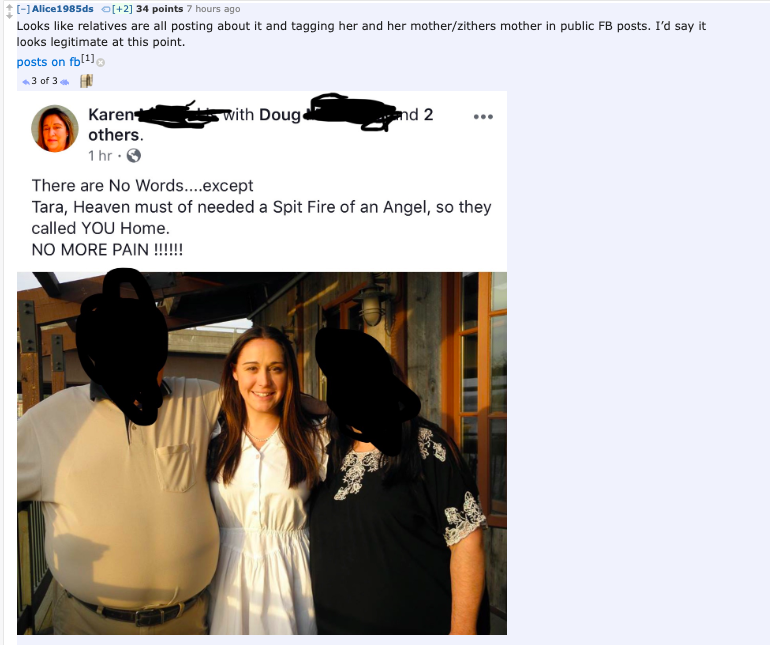Upvote the Alice1985ds comment

(9, 6)
